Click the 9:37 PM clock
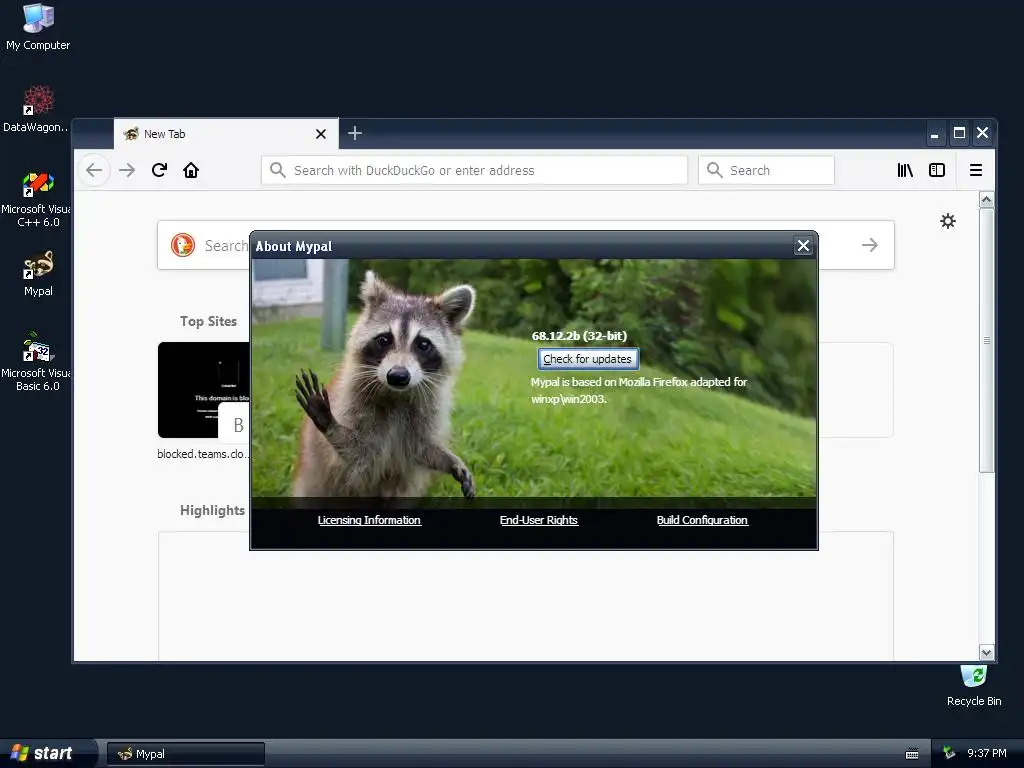 [x=987, y=754]
